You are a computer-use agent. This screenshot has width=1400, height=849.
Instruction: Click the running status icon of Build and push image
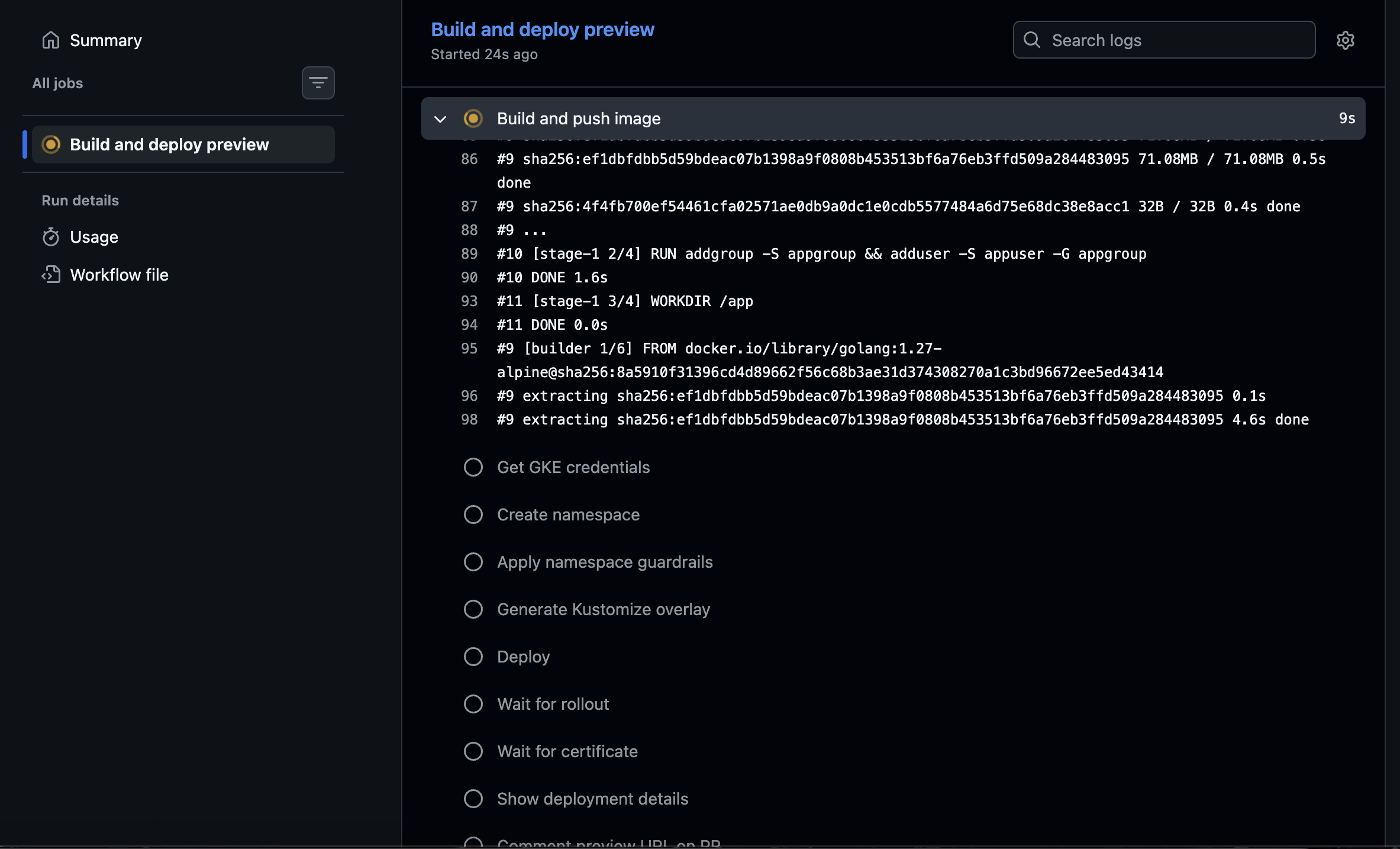click(473, 118)
